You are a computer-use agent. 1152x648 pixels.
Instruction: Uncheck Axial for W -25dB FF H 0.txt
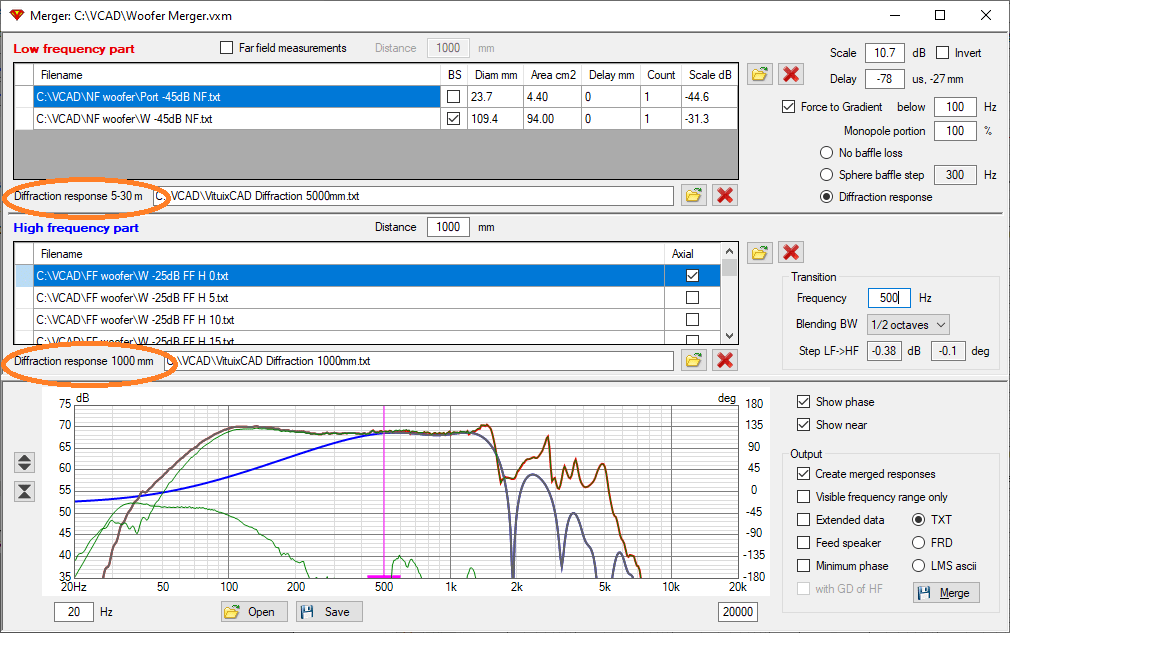[692, 276]
